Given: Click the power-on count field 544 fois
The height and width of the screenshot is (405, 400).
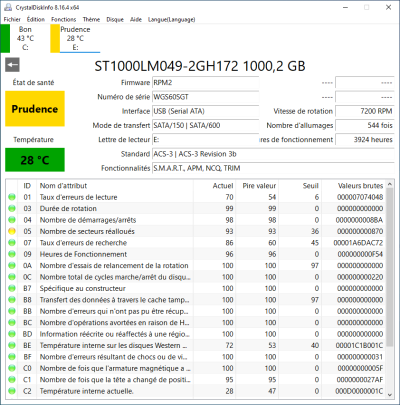Looking at the screenshot, I should [x=365, y=125].
